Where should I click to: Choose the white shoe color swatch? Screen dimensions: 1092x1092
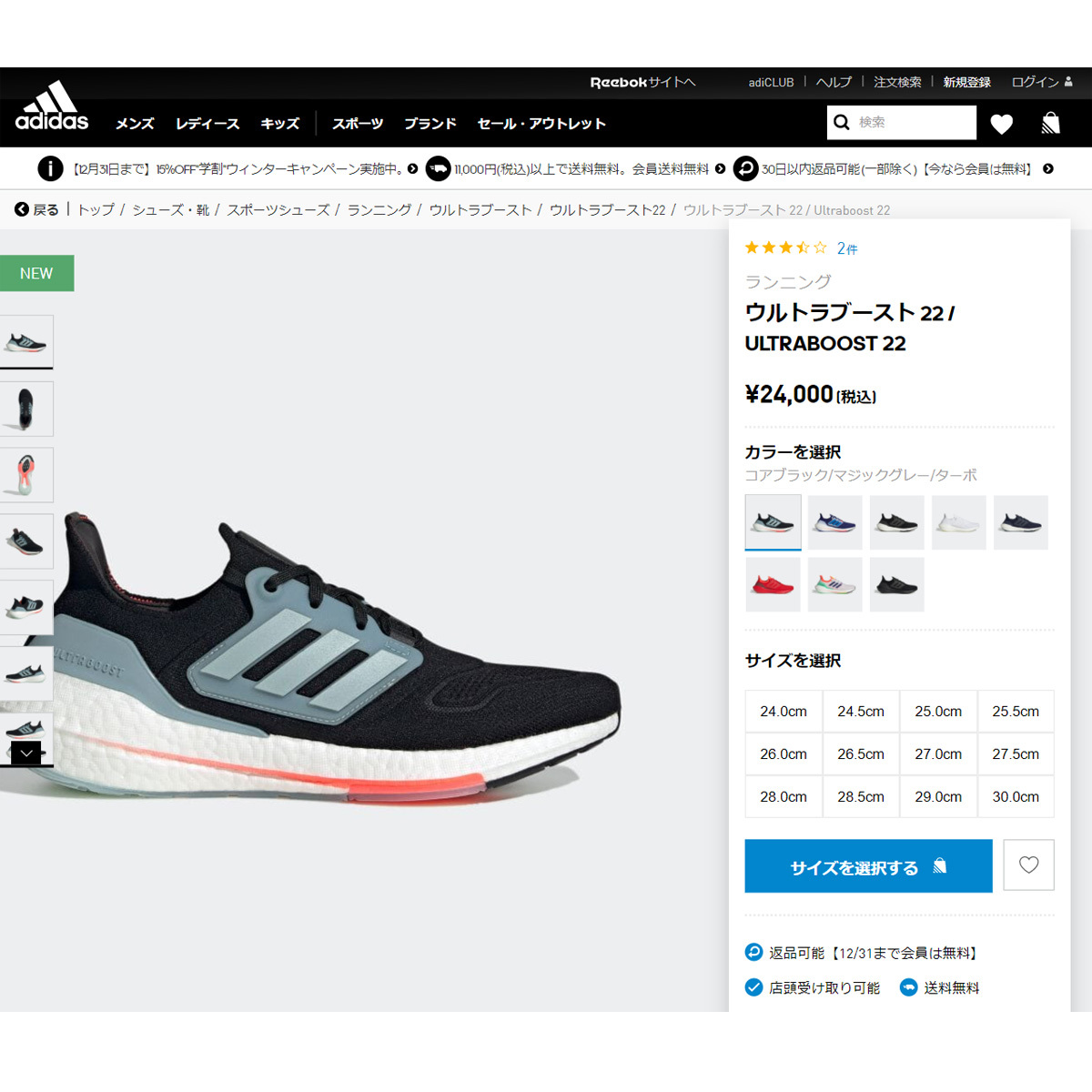(958, 522)
